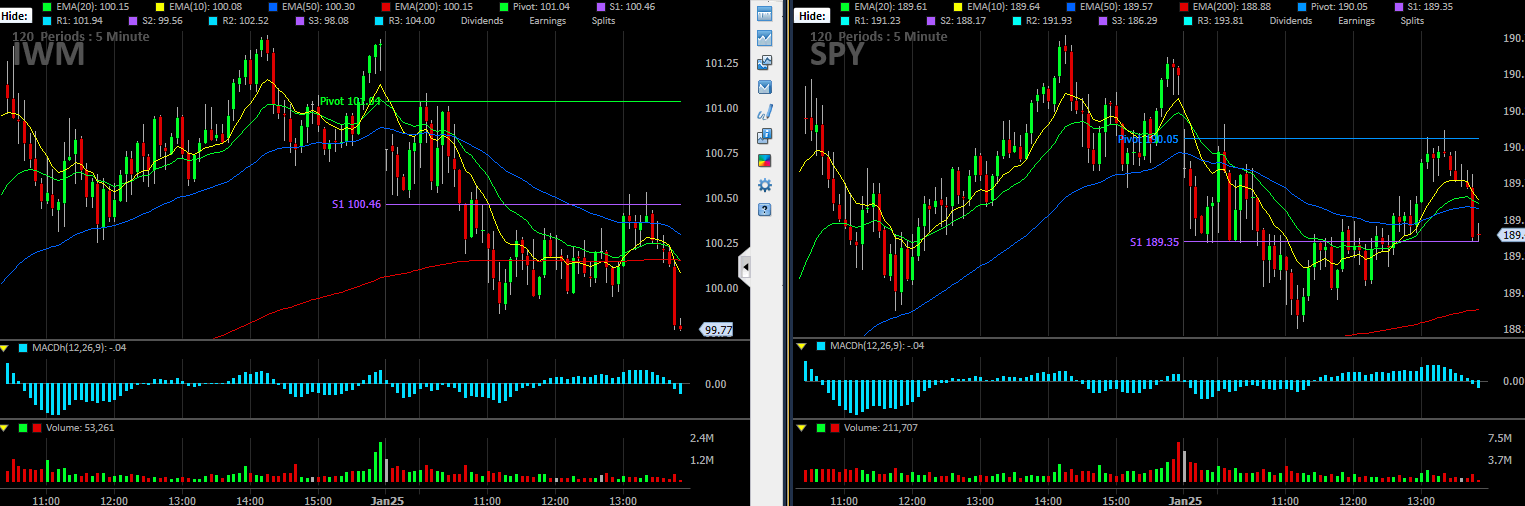Click Earnings on the IWM chart legend
Image resolution: width=1525 pixels, height=506 pixels.
[x=549, y=21]
